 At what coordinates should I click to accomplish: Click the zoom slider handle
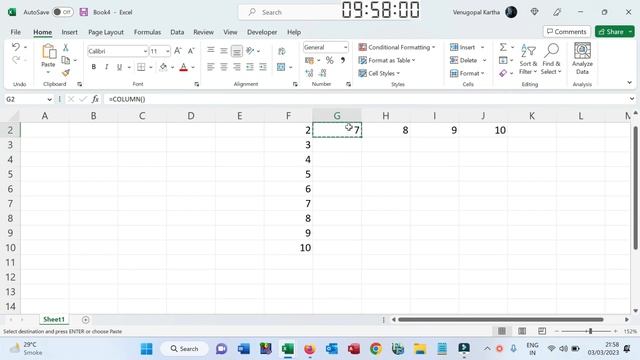coord(590,331)
